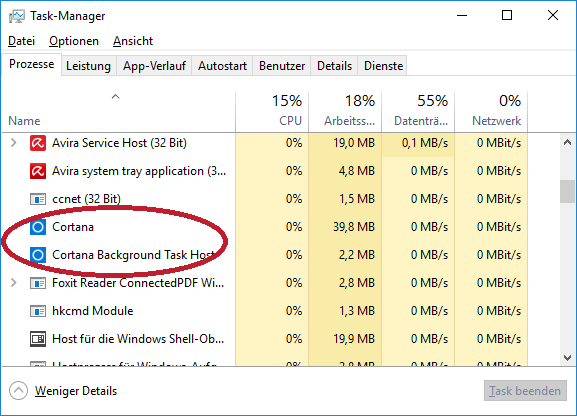Click the Windows Shell host process icon
The width and height of the screenshot is (577, 416).
click(x=38, y=339)
